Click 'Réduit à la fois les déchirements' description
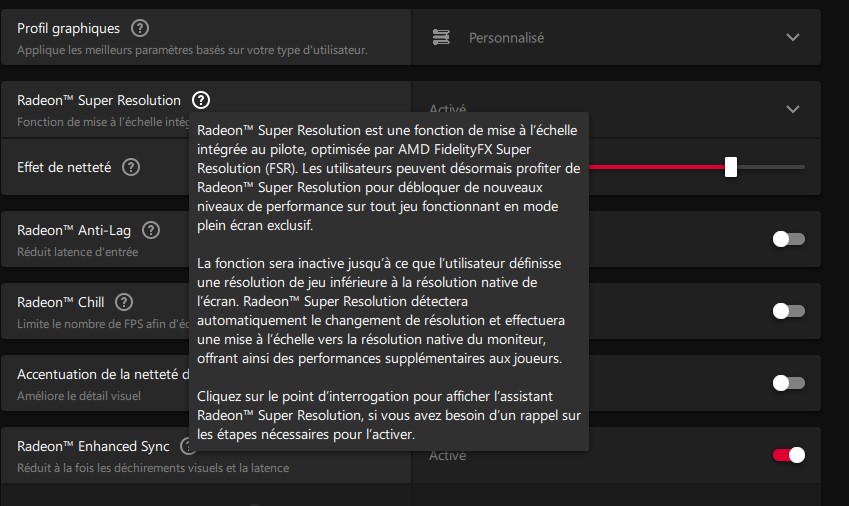Viewport: 849px width, 506px height. 153,468
